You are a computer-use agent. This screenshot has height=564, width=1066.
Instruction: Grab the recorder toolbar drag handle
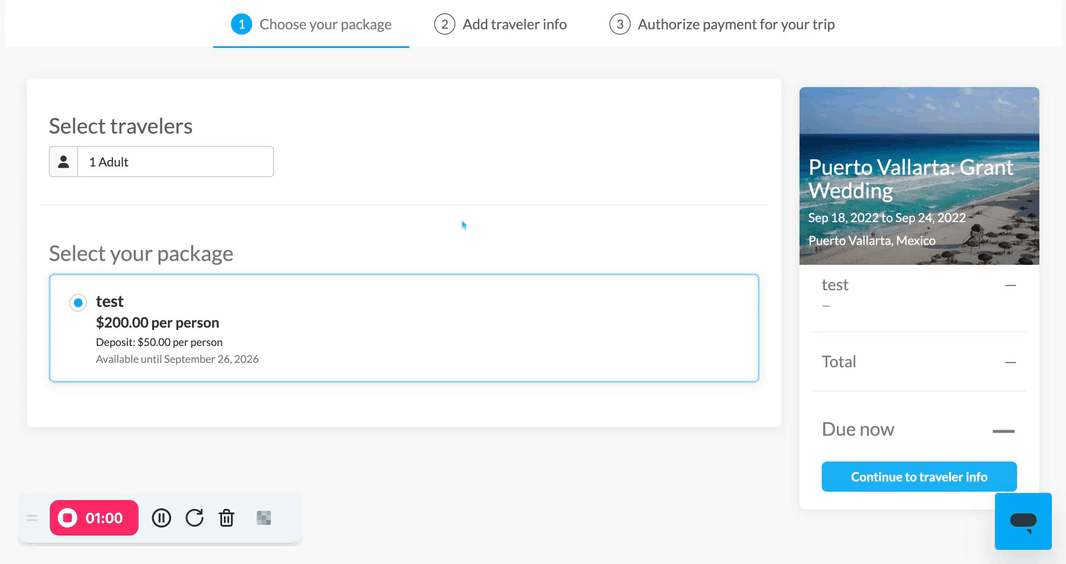[x=32, y=518]
